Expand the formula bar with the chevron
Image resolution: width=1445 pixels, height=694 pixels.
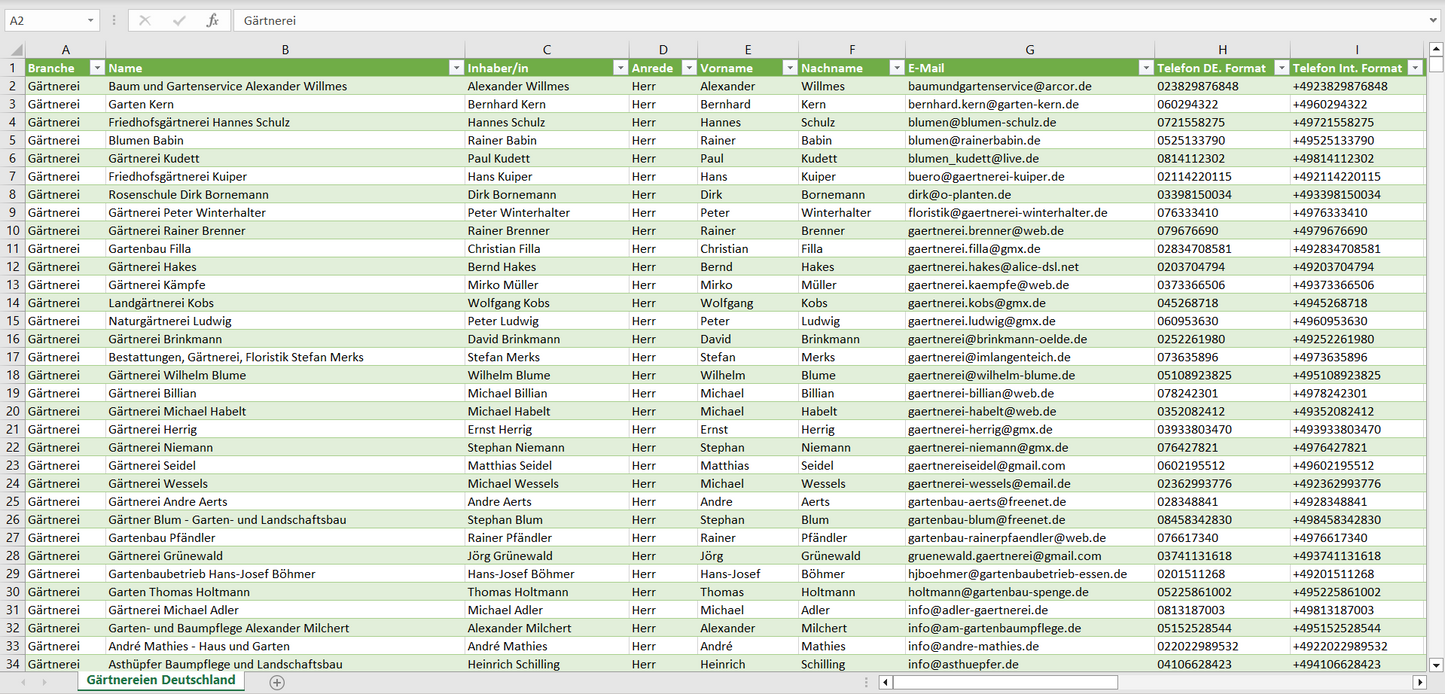click(1434, 20)
